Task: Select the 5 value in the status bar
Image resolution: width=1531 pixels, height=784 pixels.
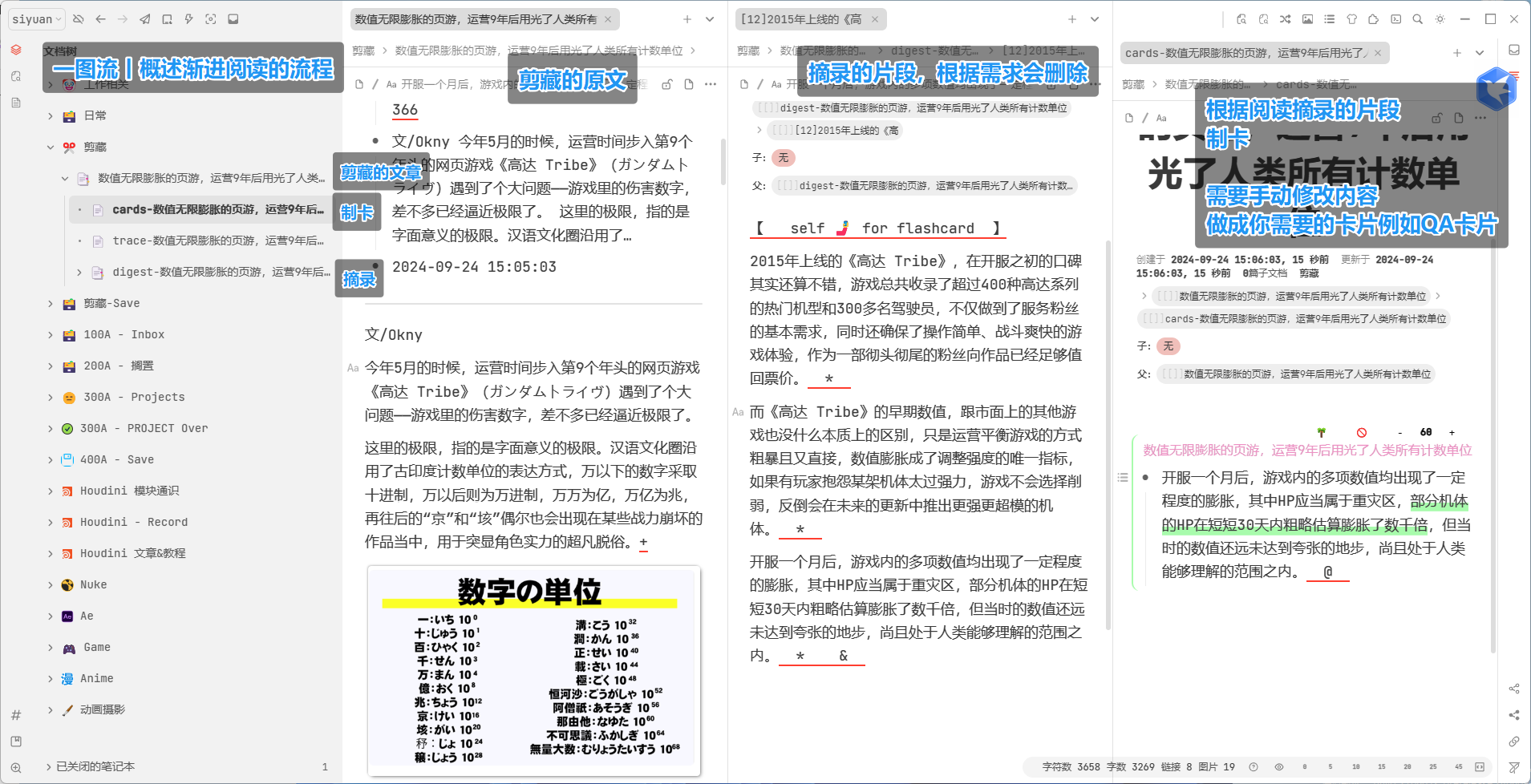Action: tap(1330, 767)
